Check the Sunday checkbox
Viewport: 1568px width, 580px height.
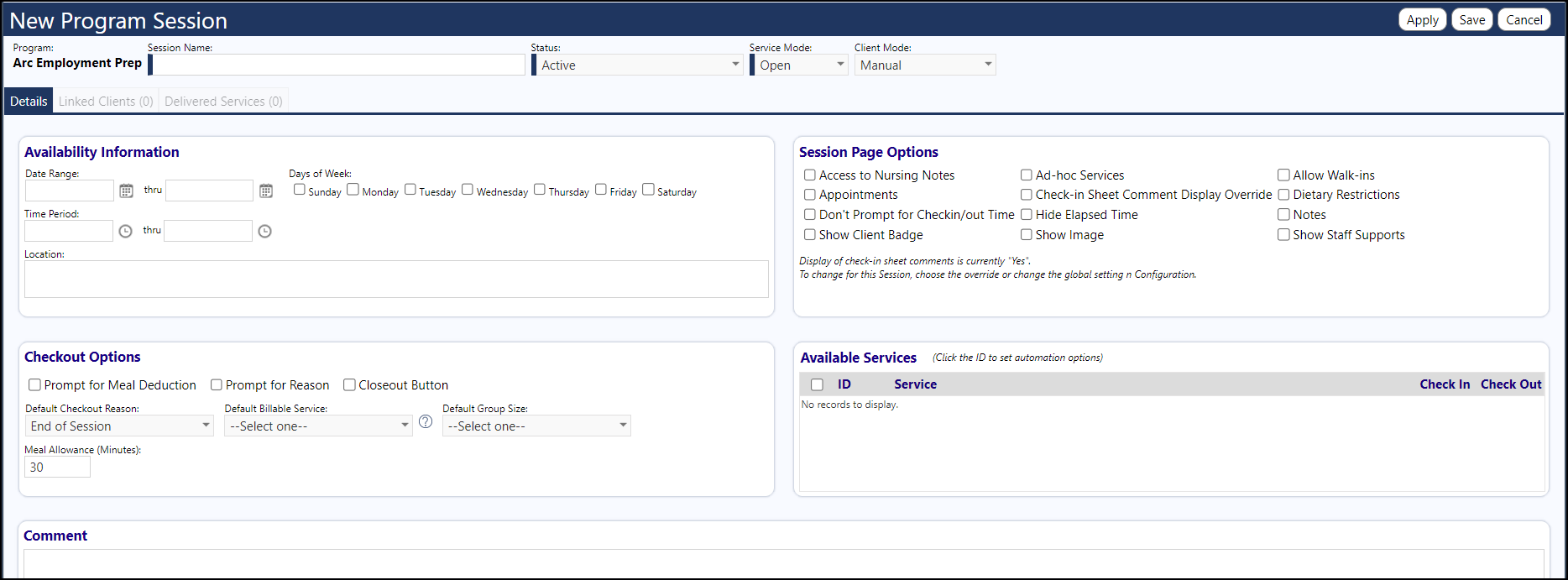point(299,190)
